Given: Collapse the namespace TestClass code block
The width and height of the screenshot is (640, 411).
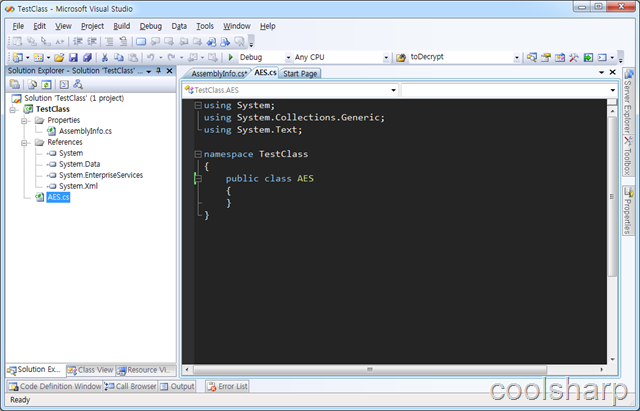Looking at the screenshot, I should (x=198, y=154).
